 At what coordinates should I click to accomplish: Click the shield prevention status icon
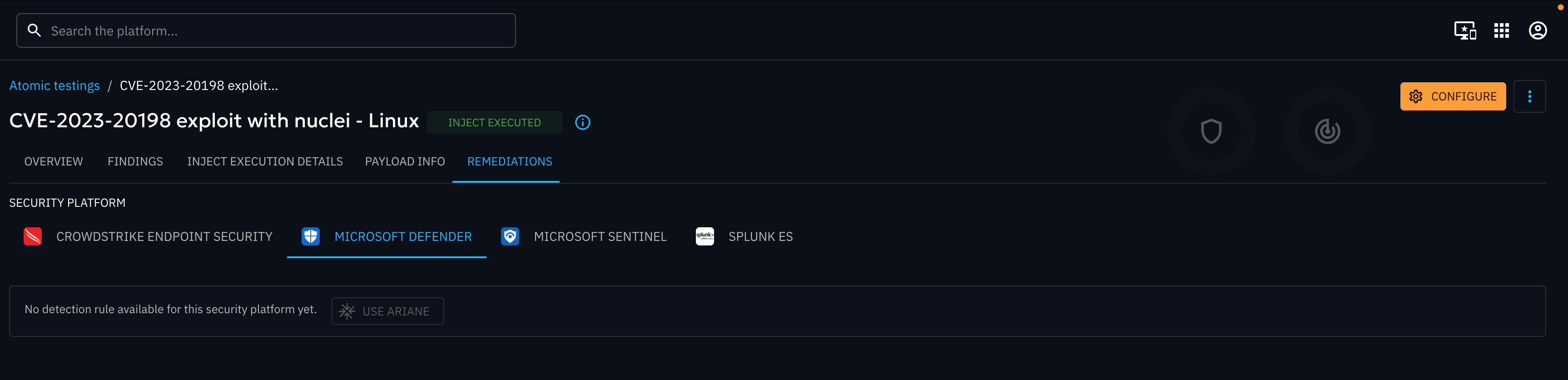tap(1211, 131)
